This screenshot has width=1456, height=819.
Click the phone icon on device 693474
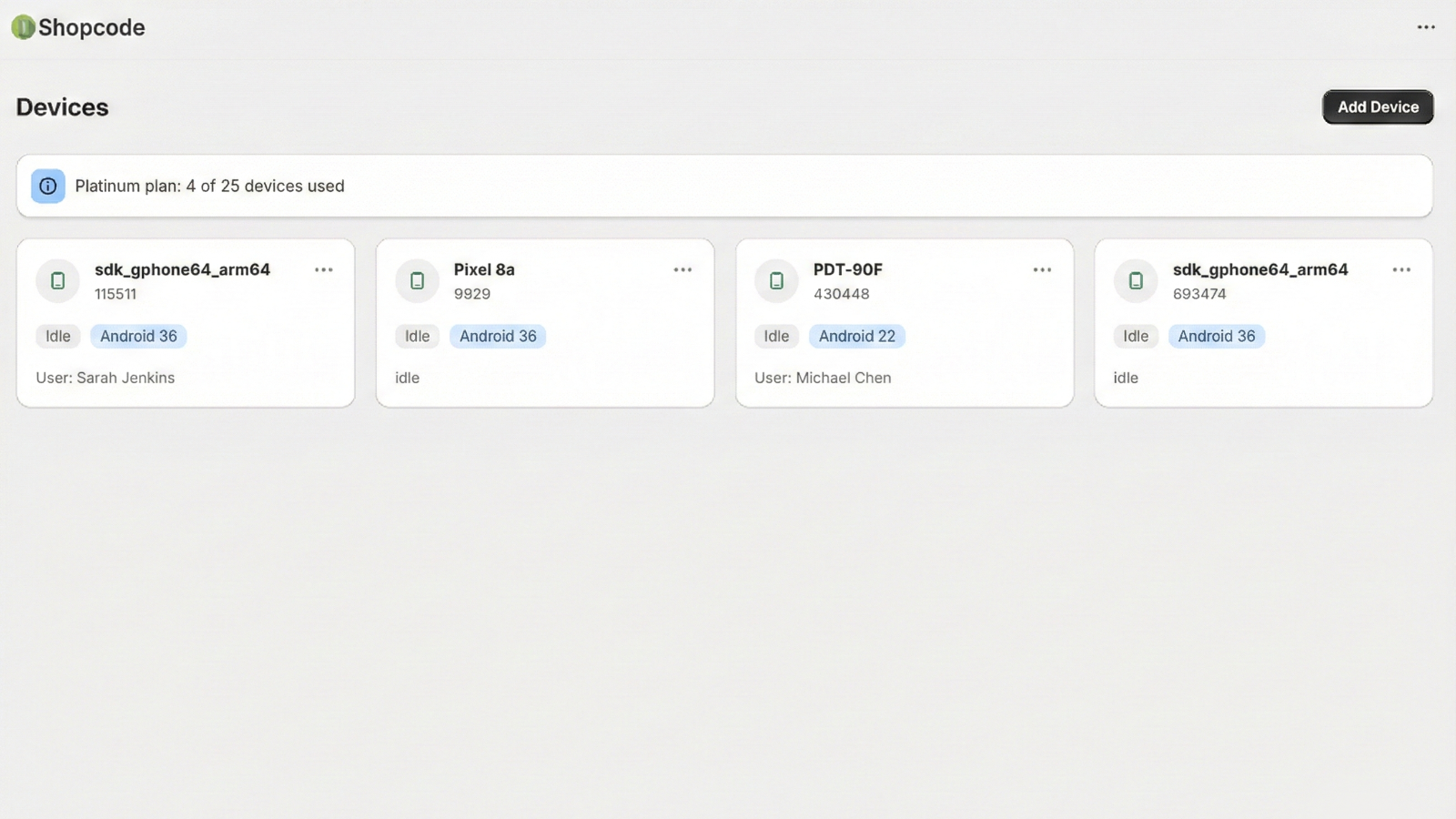1136,280
